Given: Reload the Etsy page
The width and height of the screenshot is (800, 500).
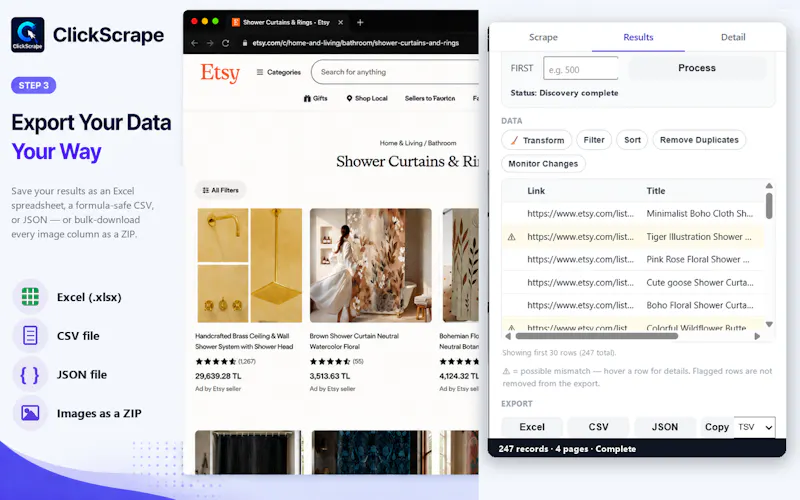Looking at the screenshot, I should click(x=226, y=43).
